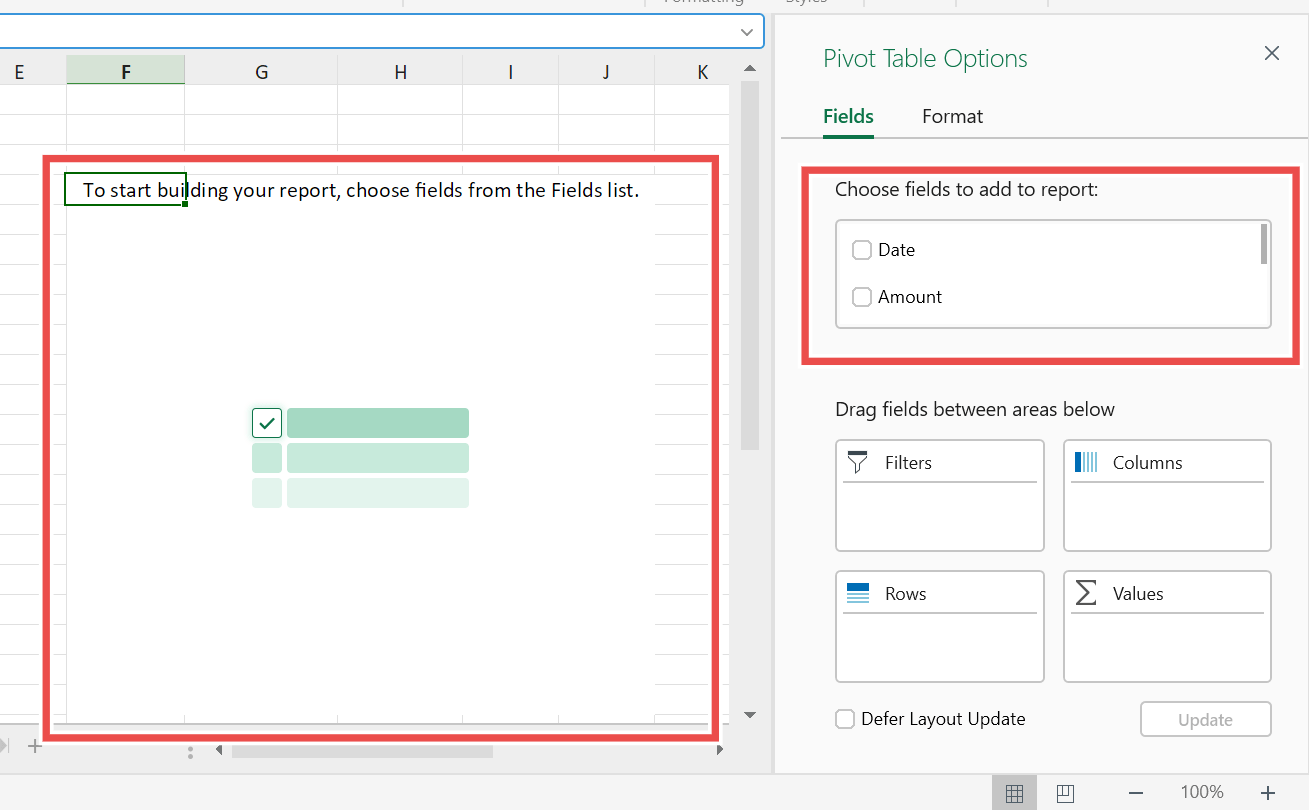Close the Pivot Table Options pane
This screenshot has width=1309, height=810.
click(1272, 54)
